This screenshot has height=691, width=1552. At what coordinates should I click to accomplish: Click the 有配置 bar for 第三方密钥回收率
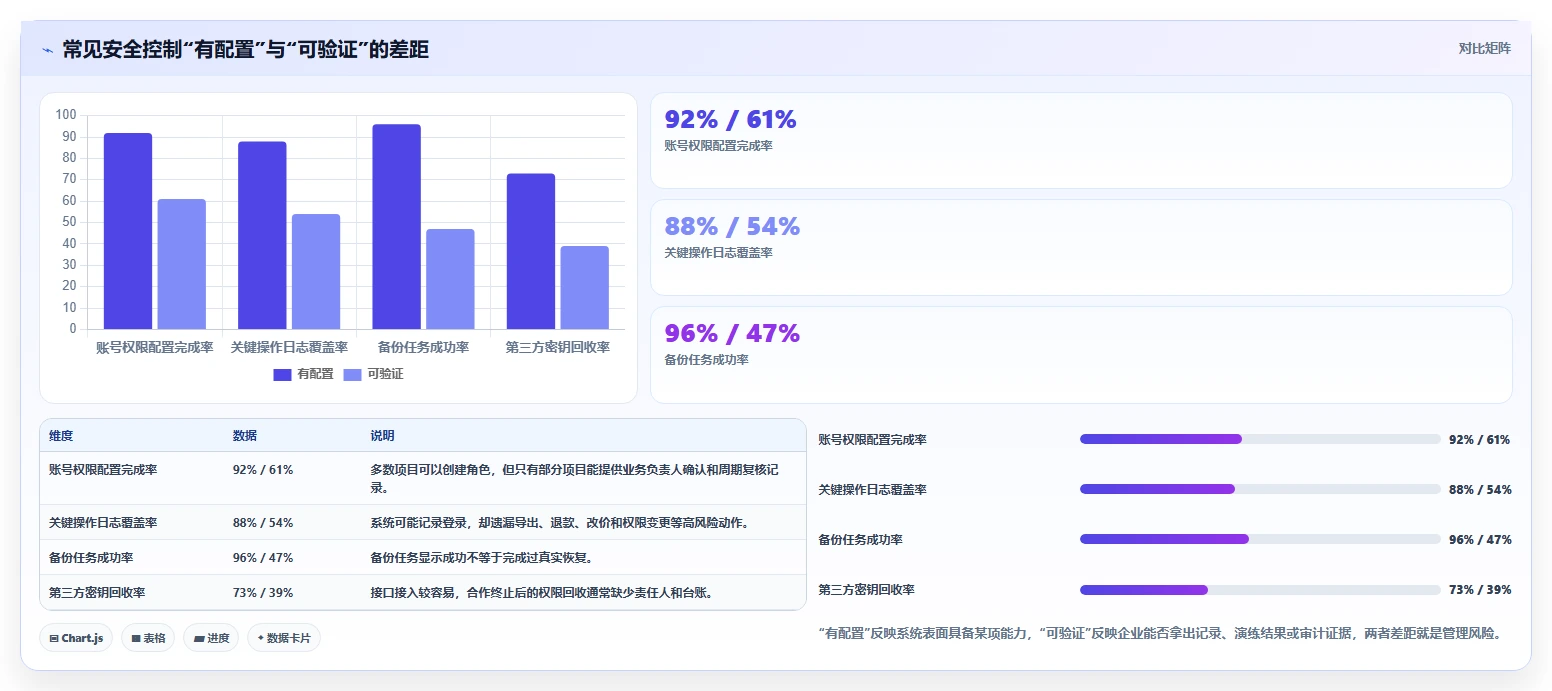530,251
